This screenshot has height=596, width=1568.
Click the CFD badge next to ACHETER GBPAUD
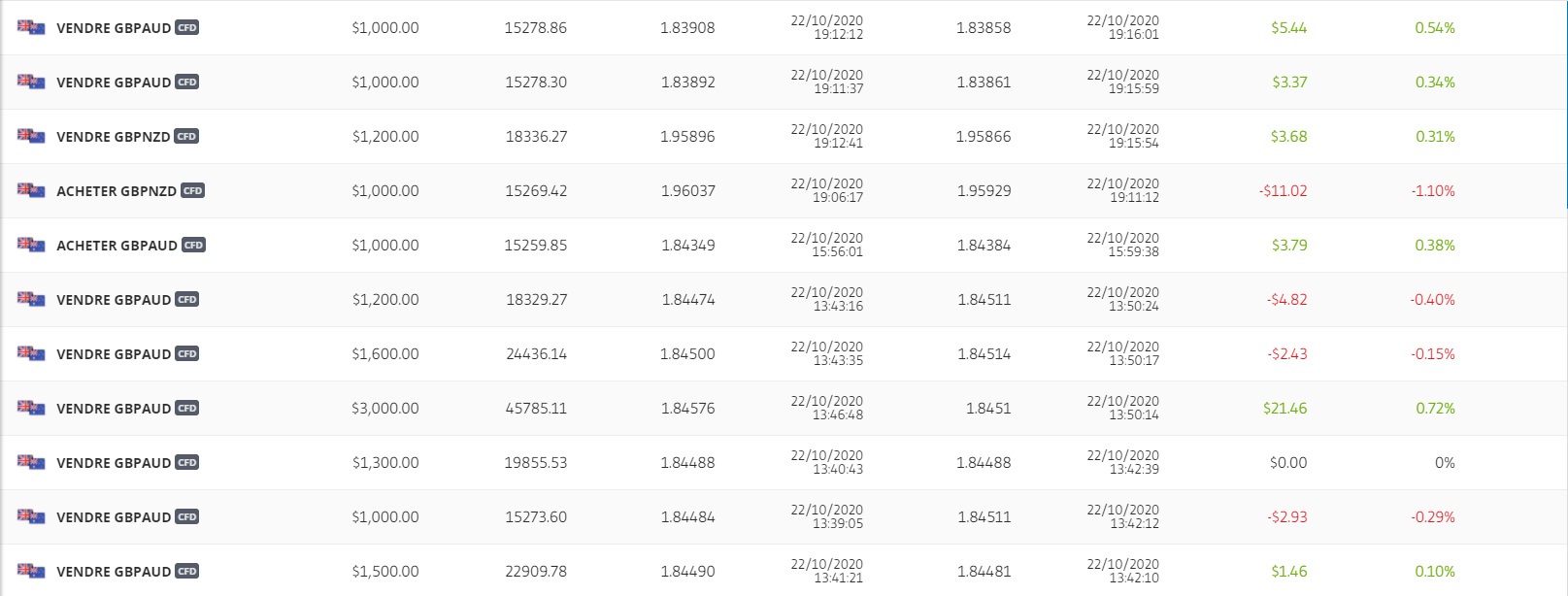click(x=193, y=246)
